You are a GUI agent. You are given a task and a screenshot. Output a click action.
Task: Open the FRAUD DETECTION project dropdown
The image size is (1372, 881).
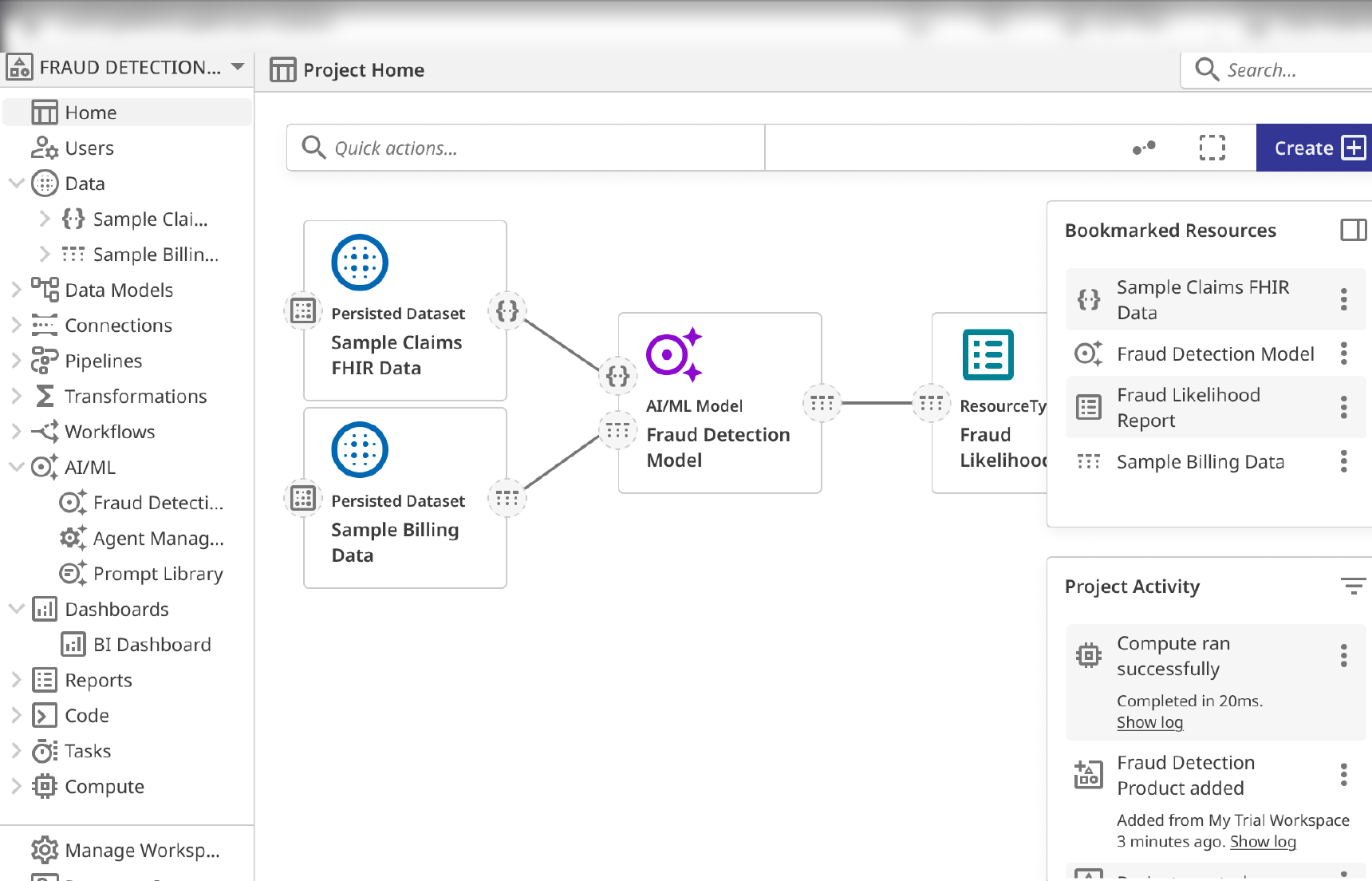pos(237,67)
